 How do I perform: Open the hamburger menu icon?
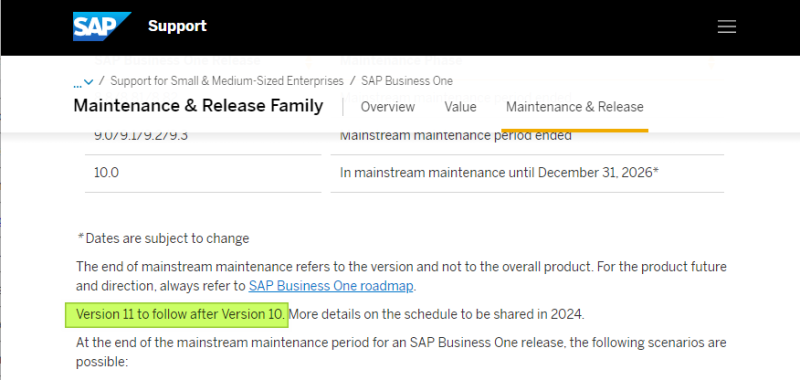click(x=727, y=27)
